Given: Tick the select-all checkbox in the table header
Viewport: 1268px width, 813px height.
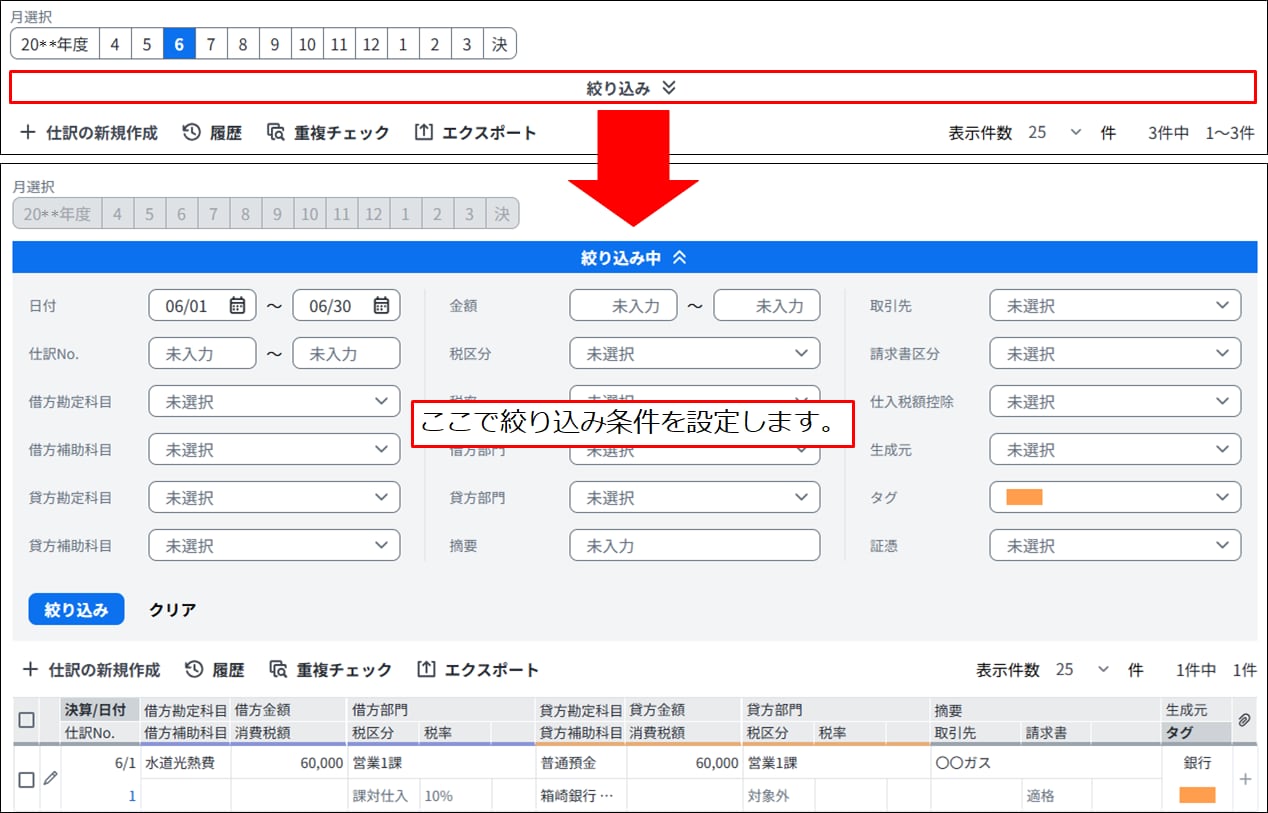Looking at the screenshot, I should (27, 720).
